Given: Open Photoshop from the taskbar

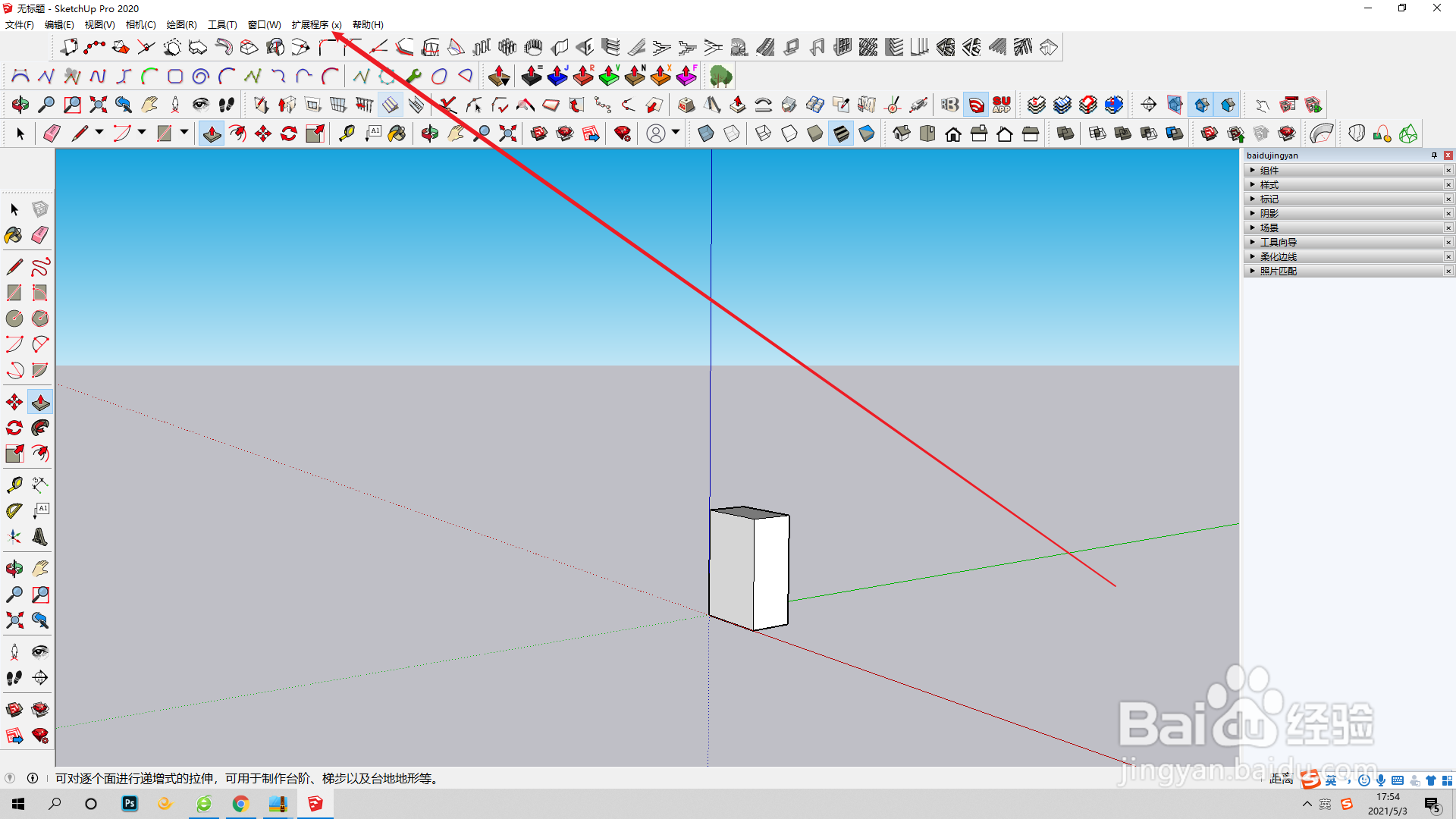Looking at the screenshot, I should pyautogui.click(x=130, y=803).
